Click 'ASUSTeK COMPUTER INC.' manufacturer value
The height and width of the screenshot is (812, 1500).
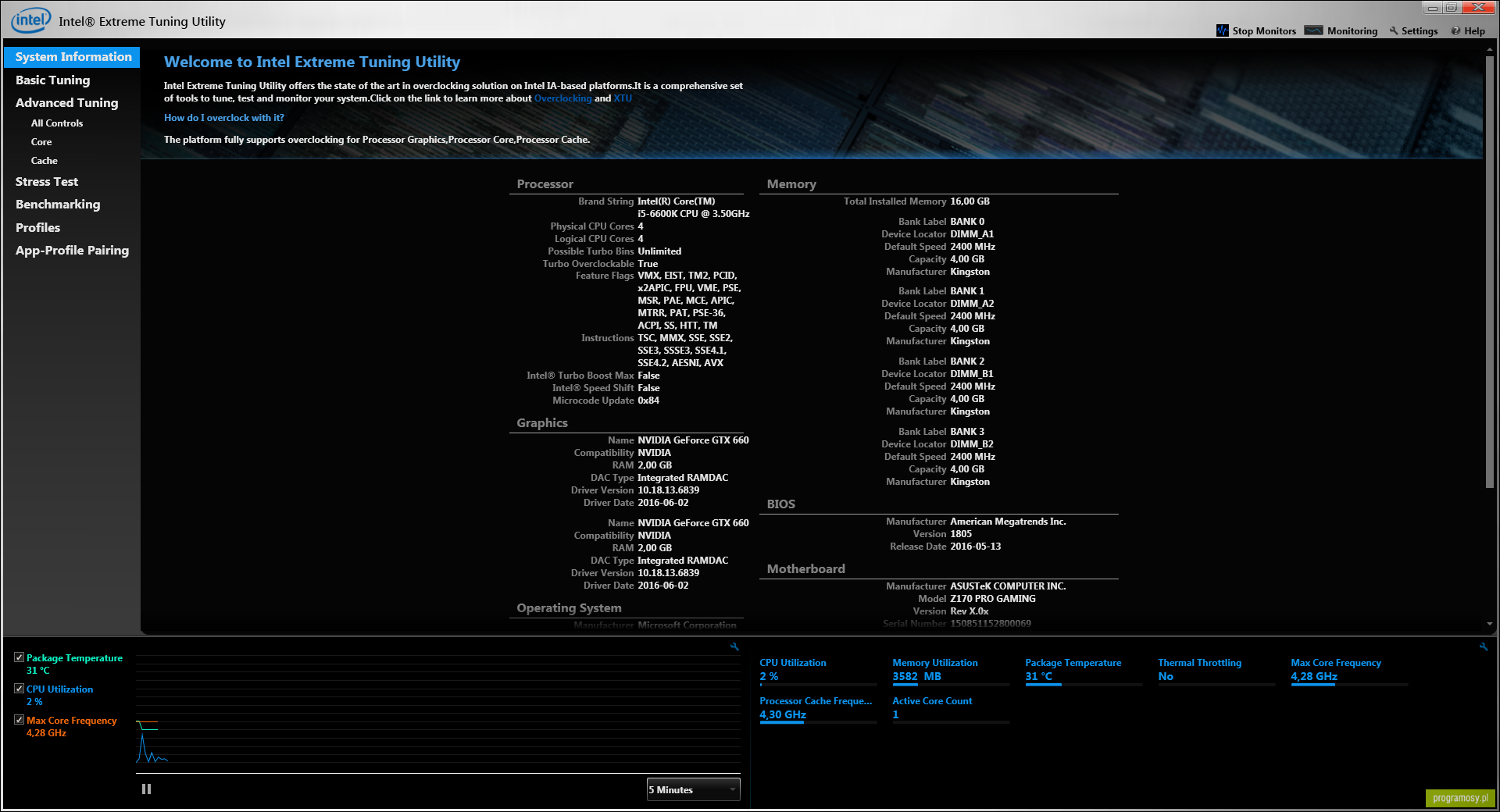pyautogui.click(x=1008, y=586)
